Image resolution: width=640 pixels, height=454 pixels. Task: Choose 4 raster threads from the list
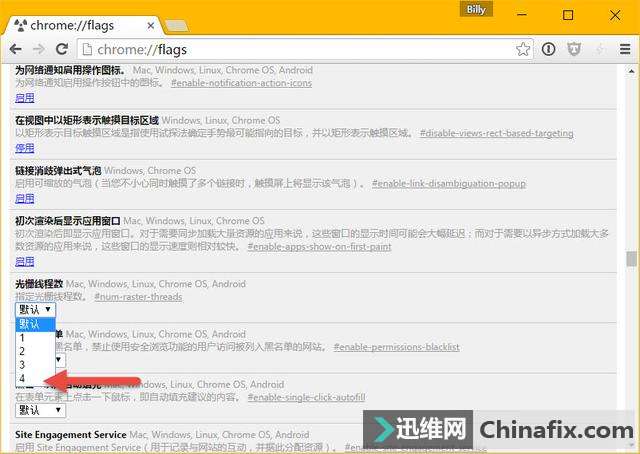pyautogui.click(x=35, y=378)
